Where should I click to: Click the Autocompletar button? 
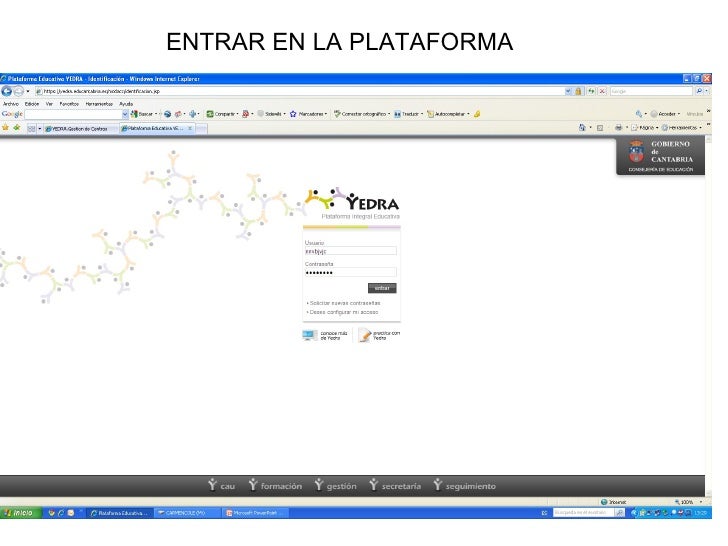tap(446, 114)
